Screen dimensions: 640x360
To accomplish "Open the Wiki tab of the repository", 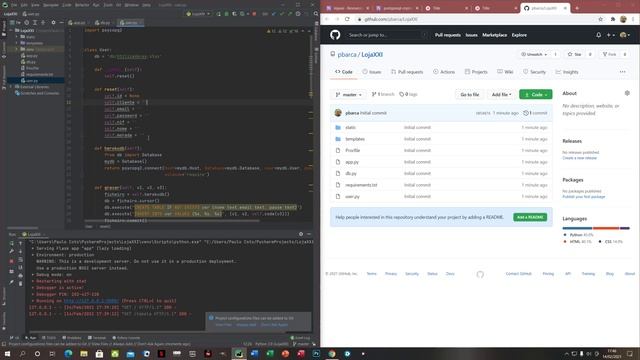I will (x=505, y=72).
